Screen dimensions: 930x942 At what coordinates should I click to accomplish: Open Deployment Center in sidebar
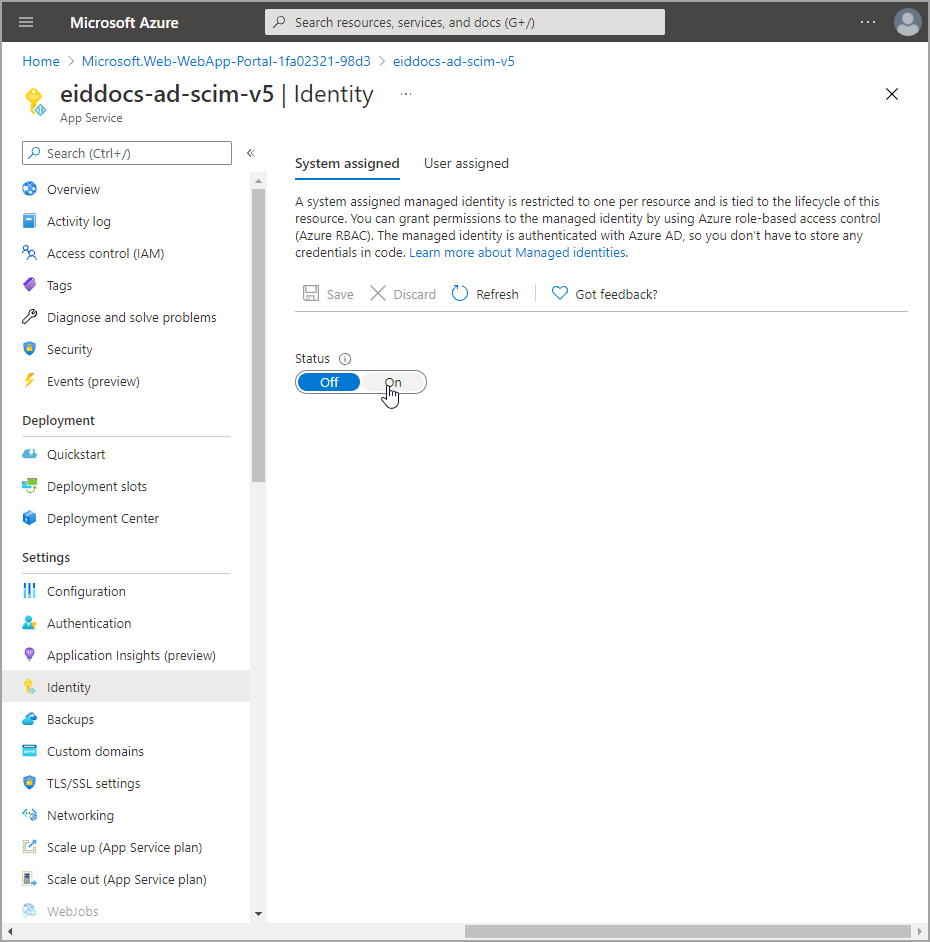pyautogui.click(x=102, y=519)
